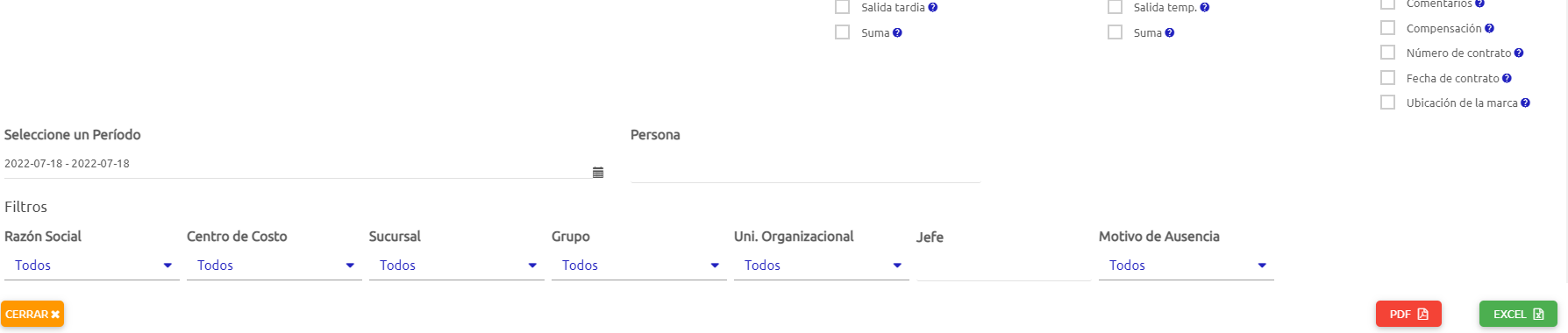Click help icon beside Salida temp.
The height and width of the screenshot is (333, 1568).
[x=1205, y=7]
